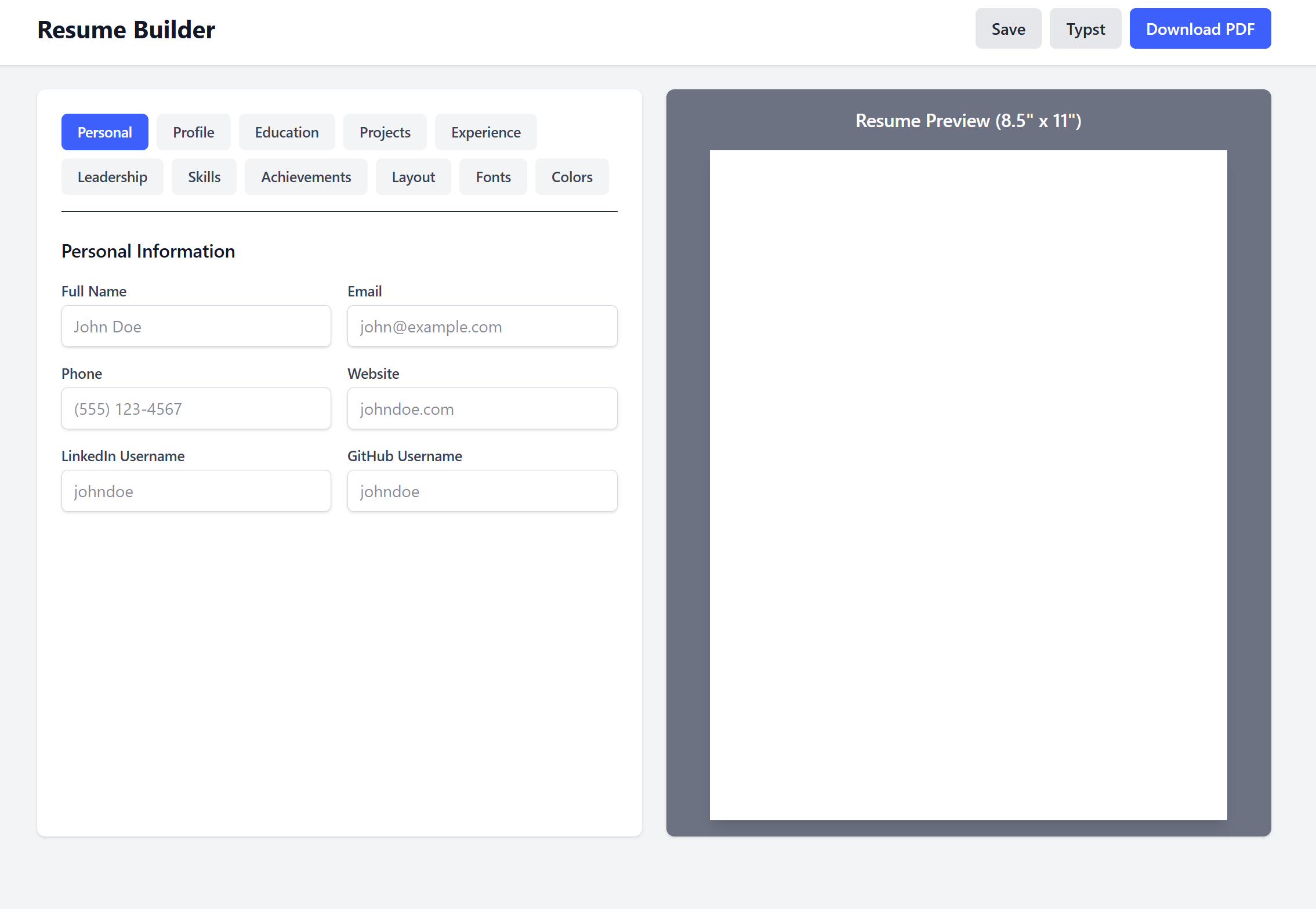
Task: Switch to the Achievements tab
Action: (x=306, y=177)
